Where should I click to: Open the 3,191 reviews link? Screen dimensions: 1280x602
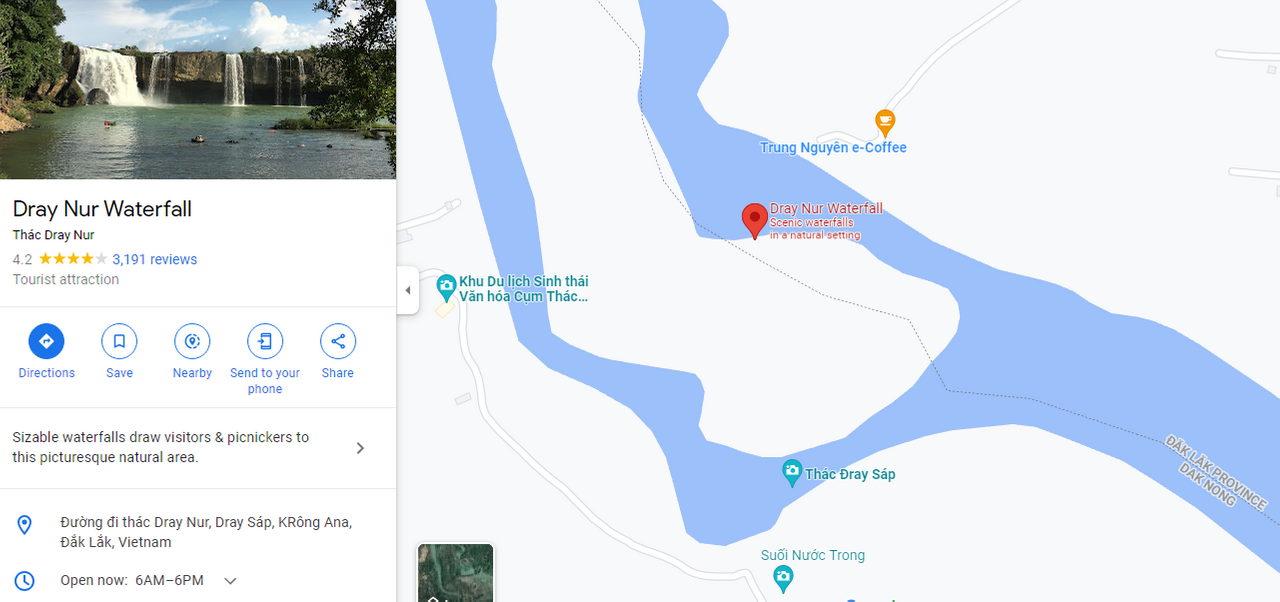coord(155,259)
